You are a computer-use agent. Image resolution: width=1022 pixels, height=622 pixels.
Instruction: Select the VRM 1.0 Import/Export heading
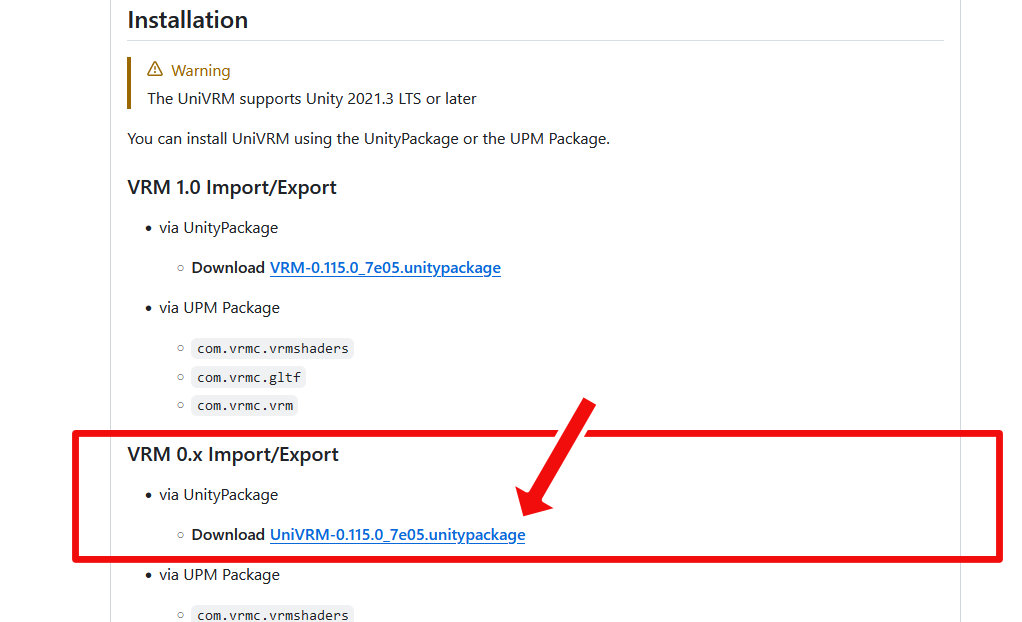232,188
